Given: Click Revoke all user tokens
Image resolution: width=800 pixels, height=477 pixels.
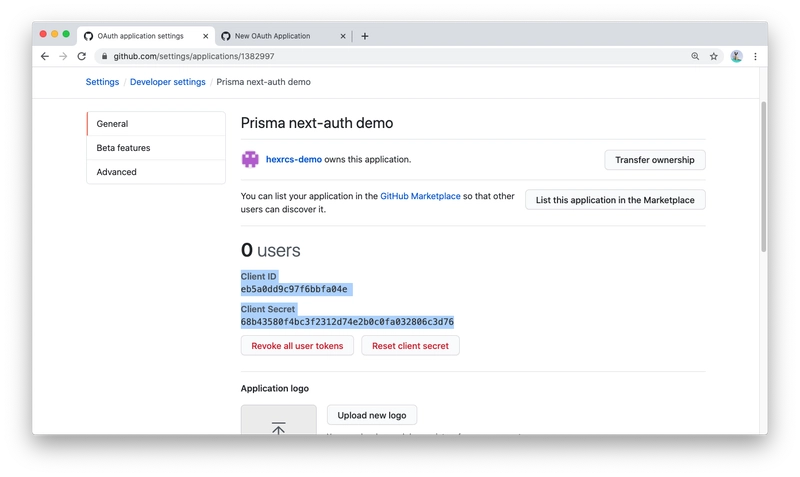Looking at the screenshot, I should (x=297, y=346).
